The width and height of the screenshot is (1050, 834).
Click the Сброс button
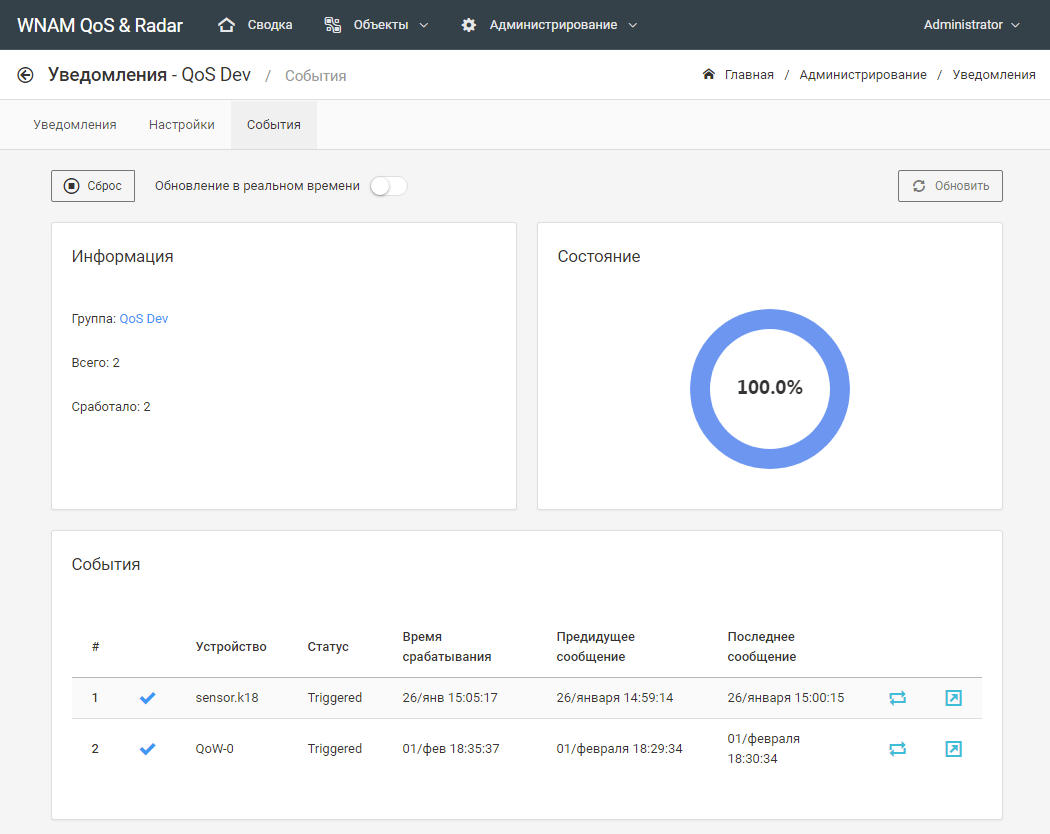(93, 186)
